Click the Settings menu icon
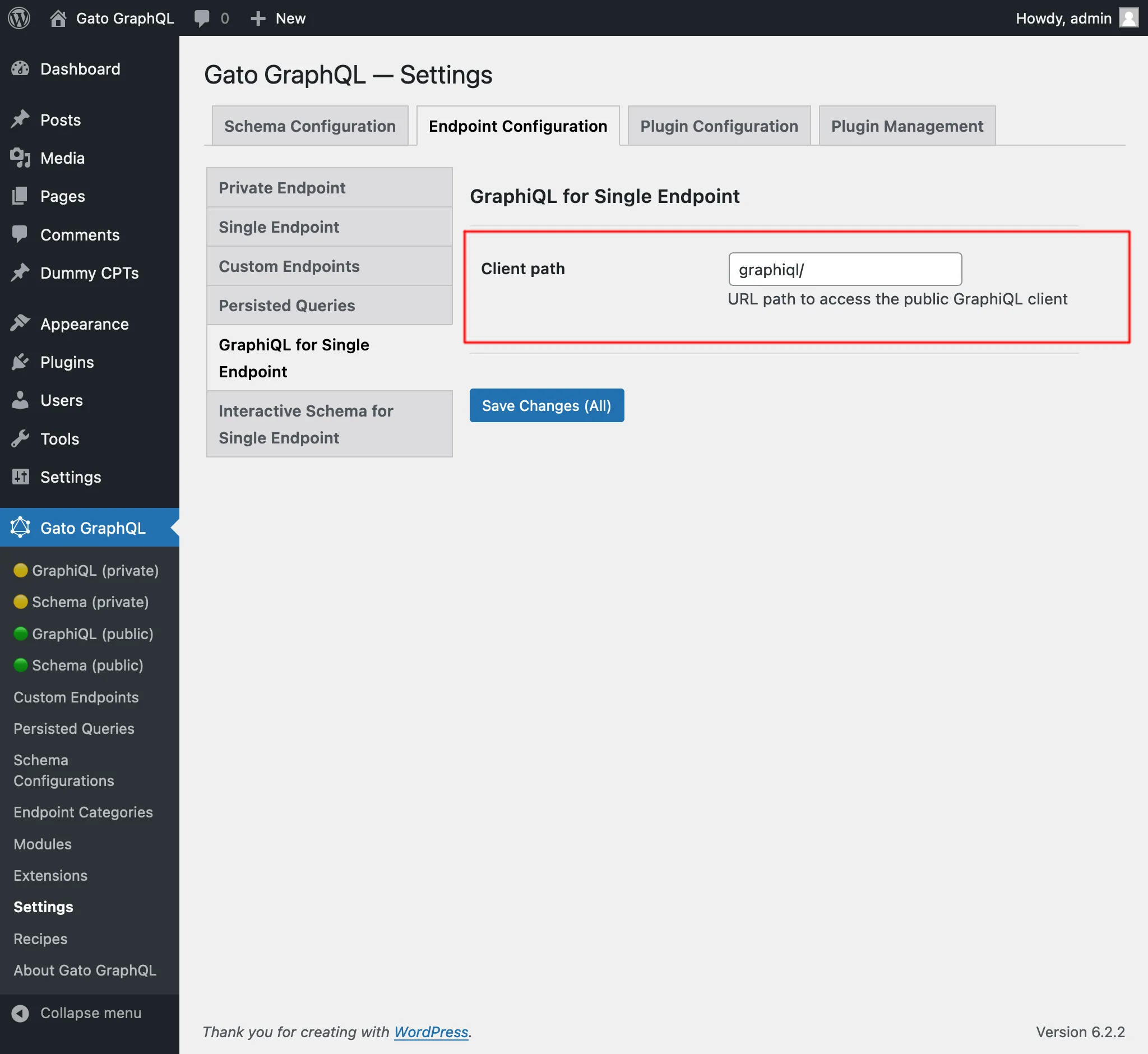 20,476
